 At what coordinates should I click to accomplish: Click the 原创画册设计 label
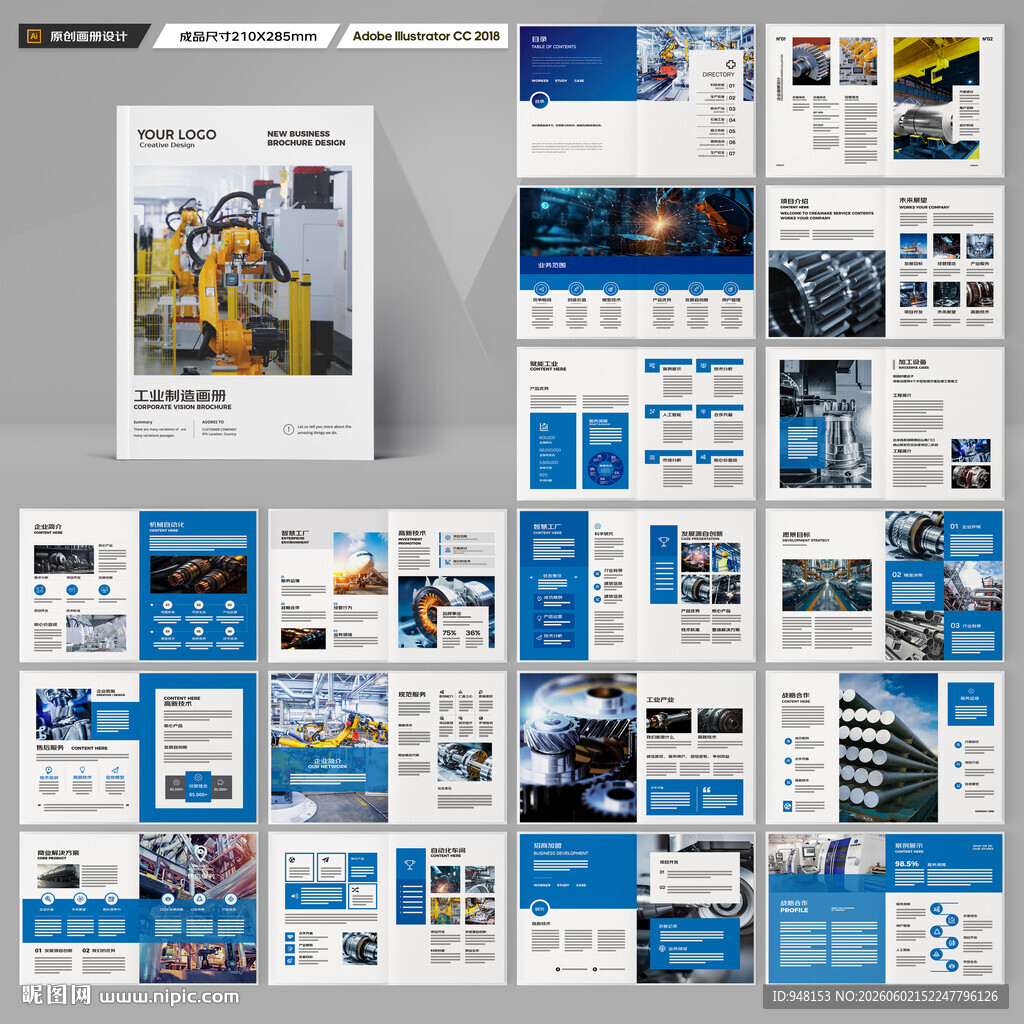(x=88, y=37)
